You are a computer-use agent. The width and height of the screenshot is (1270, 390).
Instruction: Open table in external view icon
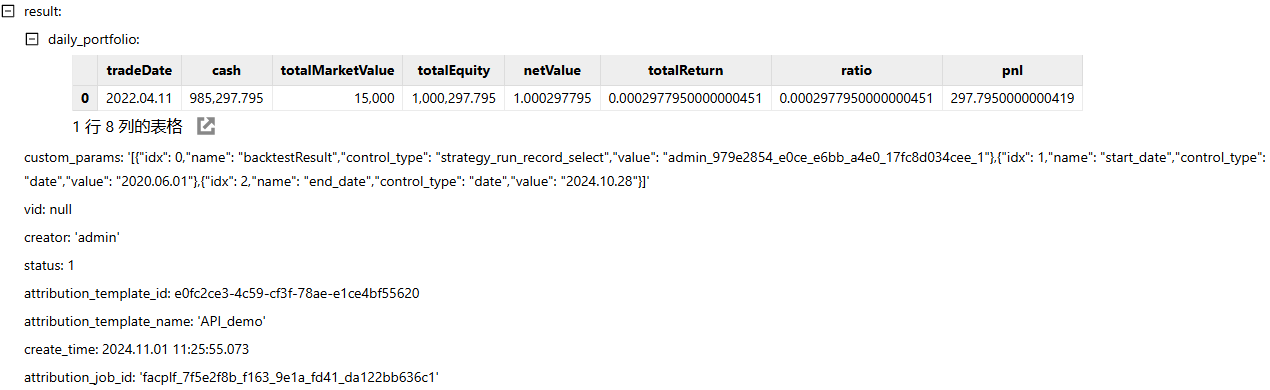click(x=206, y=126)
